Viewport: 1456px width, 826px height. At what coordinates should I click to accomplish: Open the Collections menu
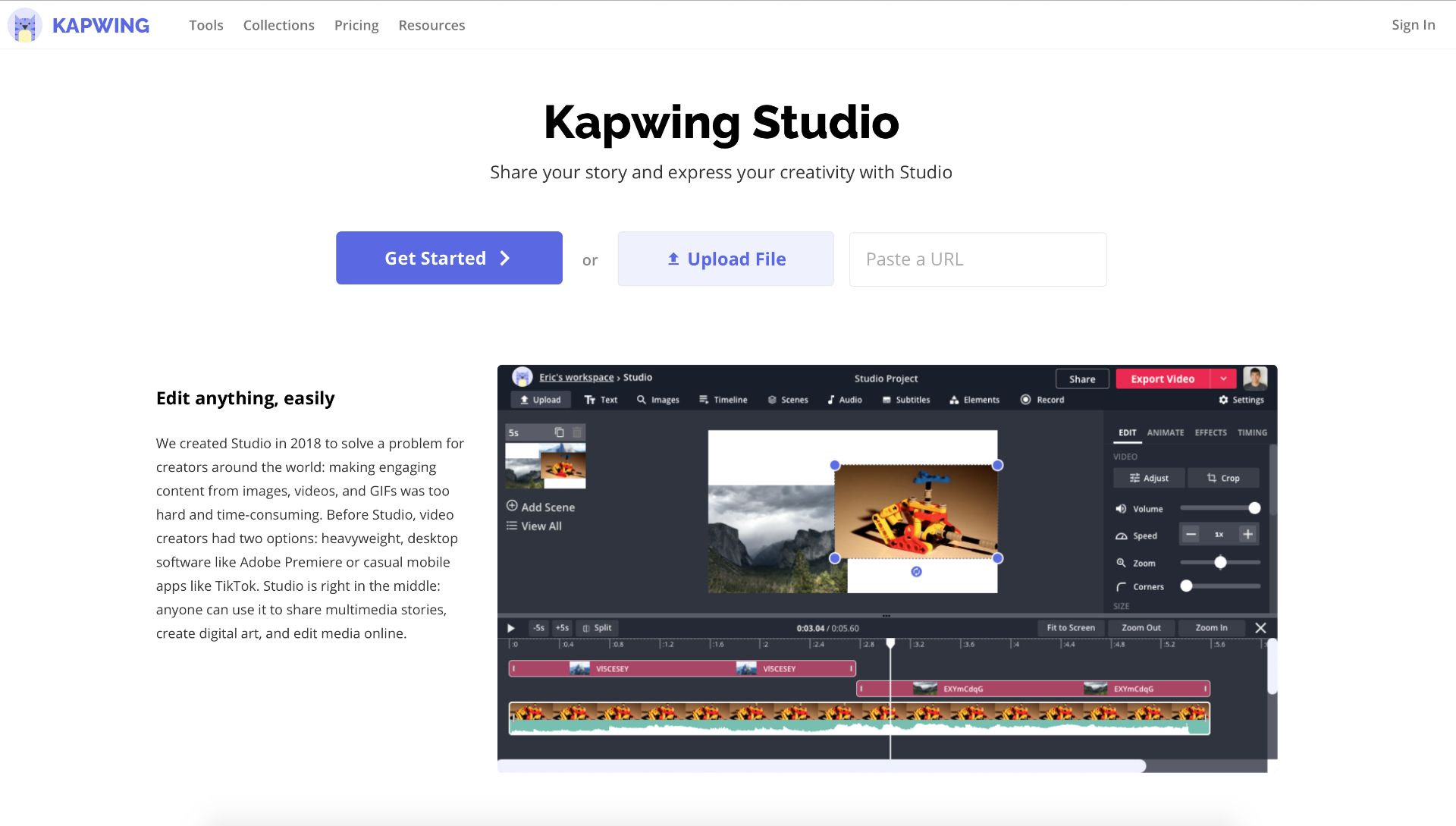[278, 25]
